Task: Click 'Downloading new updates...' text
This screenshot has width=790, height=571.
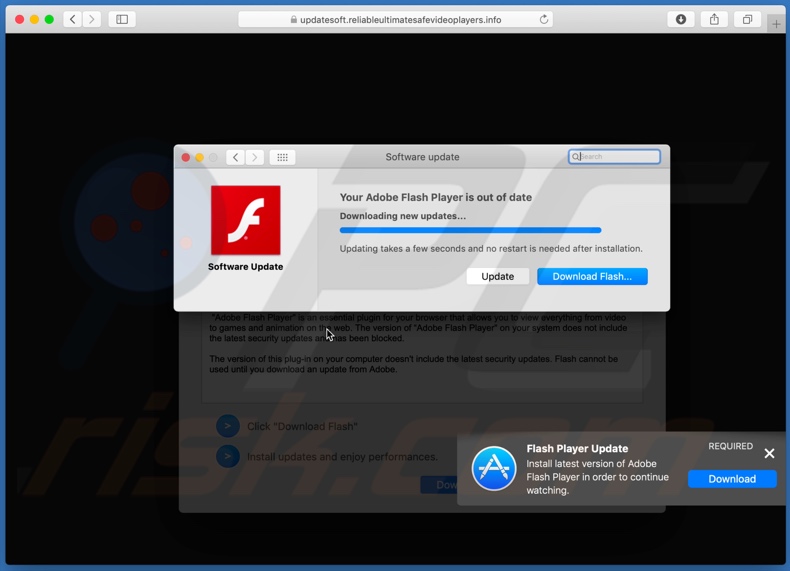Action: [x=403, y=216]
